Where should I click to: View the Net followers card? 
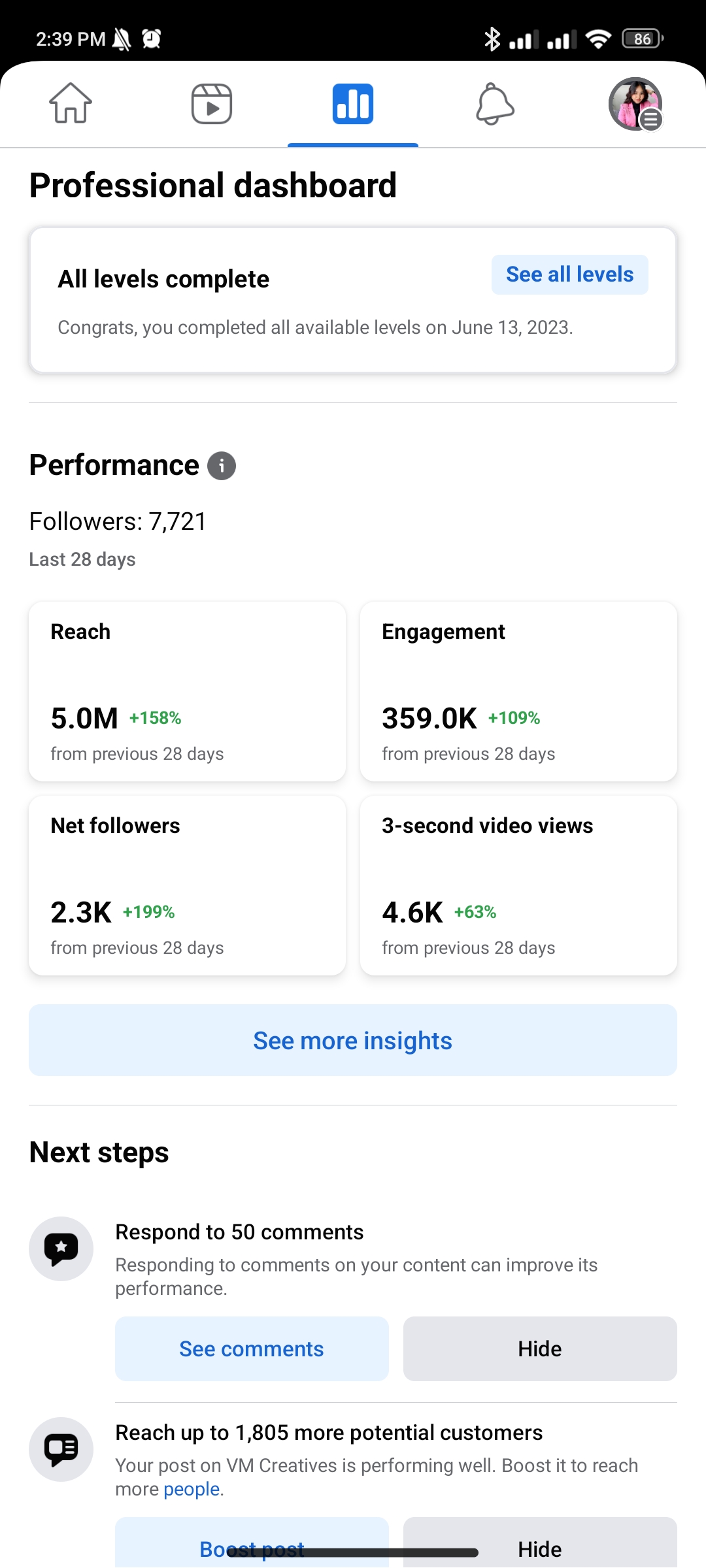(187, 885)
